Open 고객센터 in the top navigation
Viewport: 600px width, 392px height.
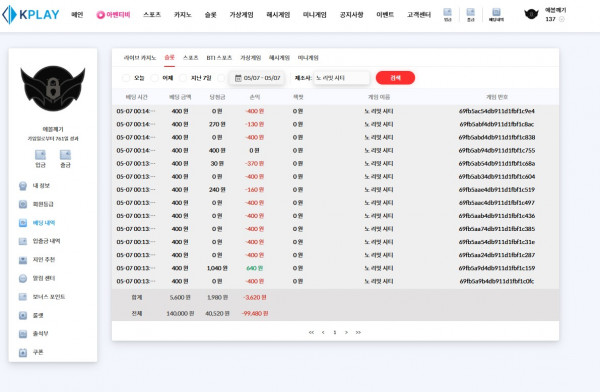(x=419, y=15)
